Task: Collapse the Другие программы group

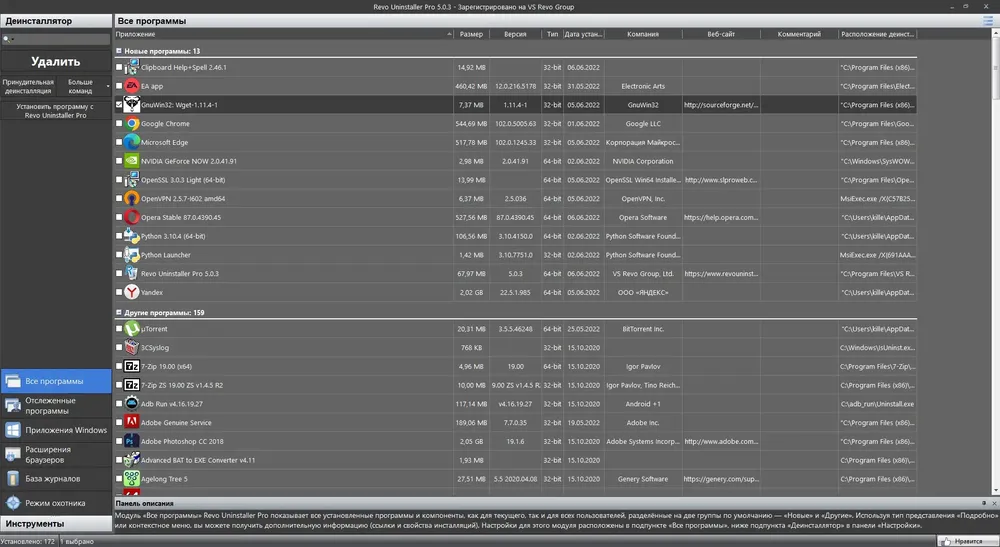Action: (x=119, y=312)
